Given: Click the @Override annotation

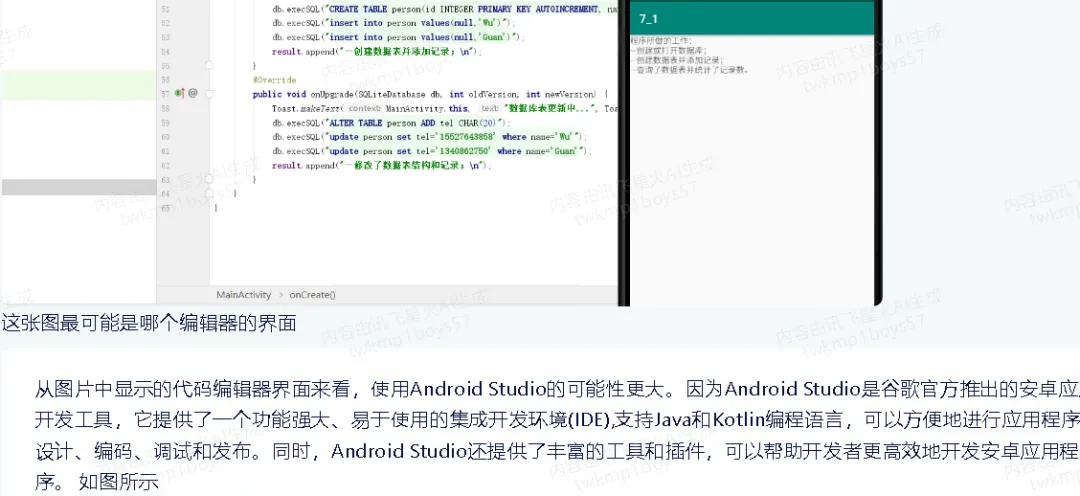Looking at the screenshot, I should tap(274, 80).
